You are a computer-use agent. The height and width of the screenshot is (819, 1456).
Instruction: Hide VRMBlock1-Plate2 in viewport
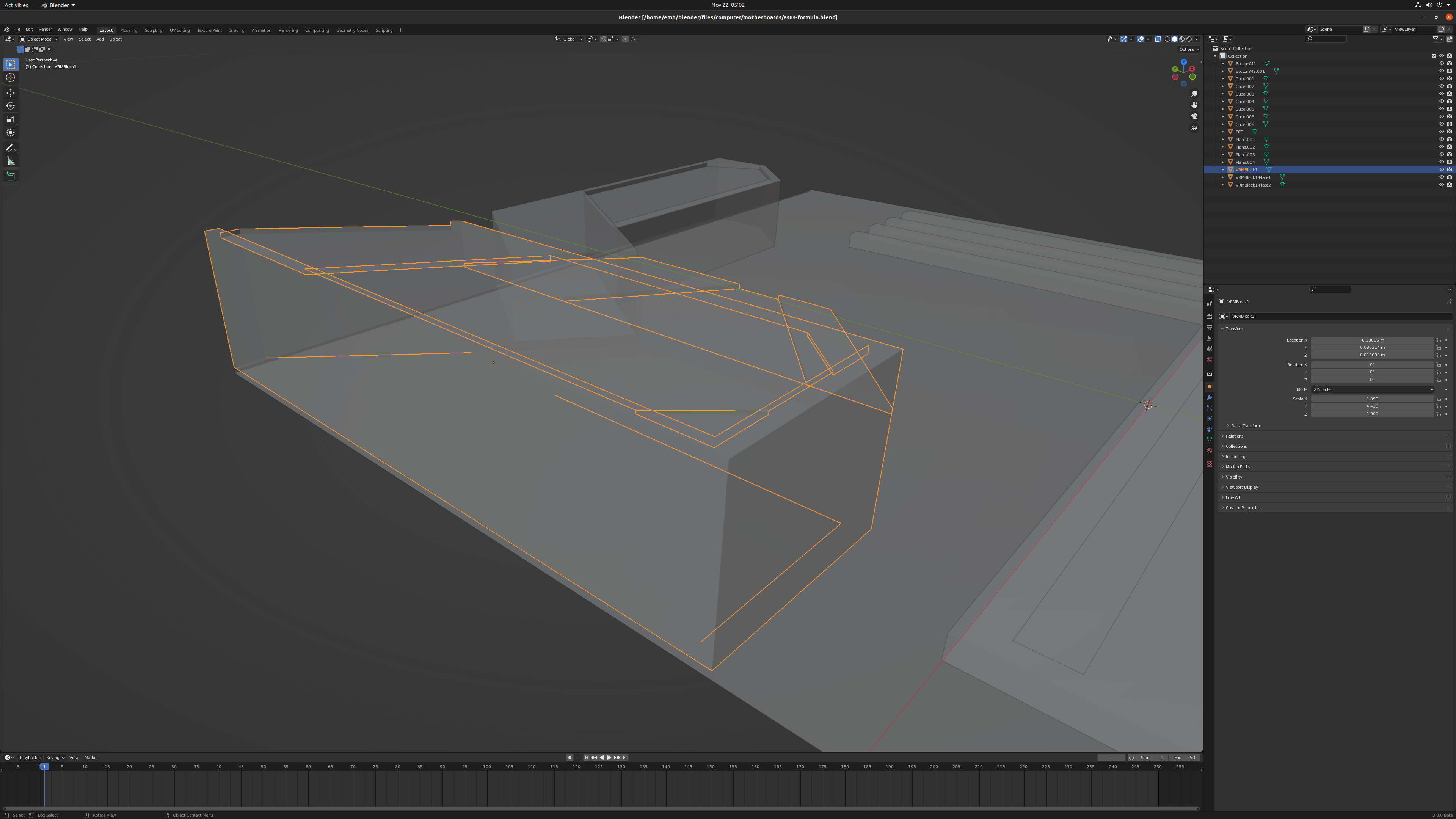[x=1441, y=185]
